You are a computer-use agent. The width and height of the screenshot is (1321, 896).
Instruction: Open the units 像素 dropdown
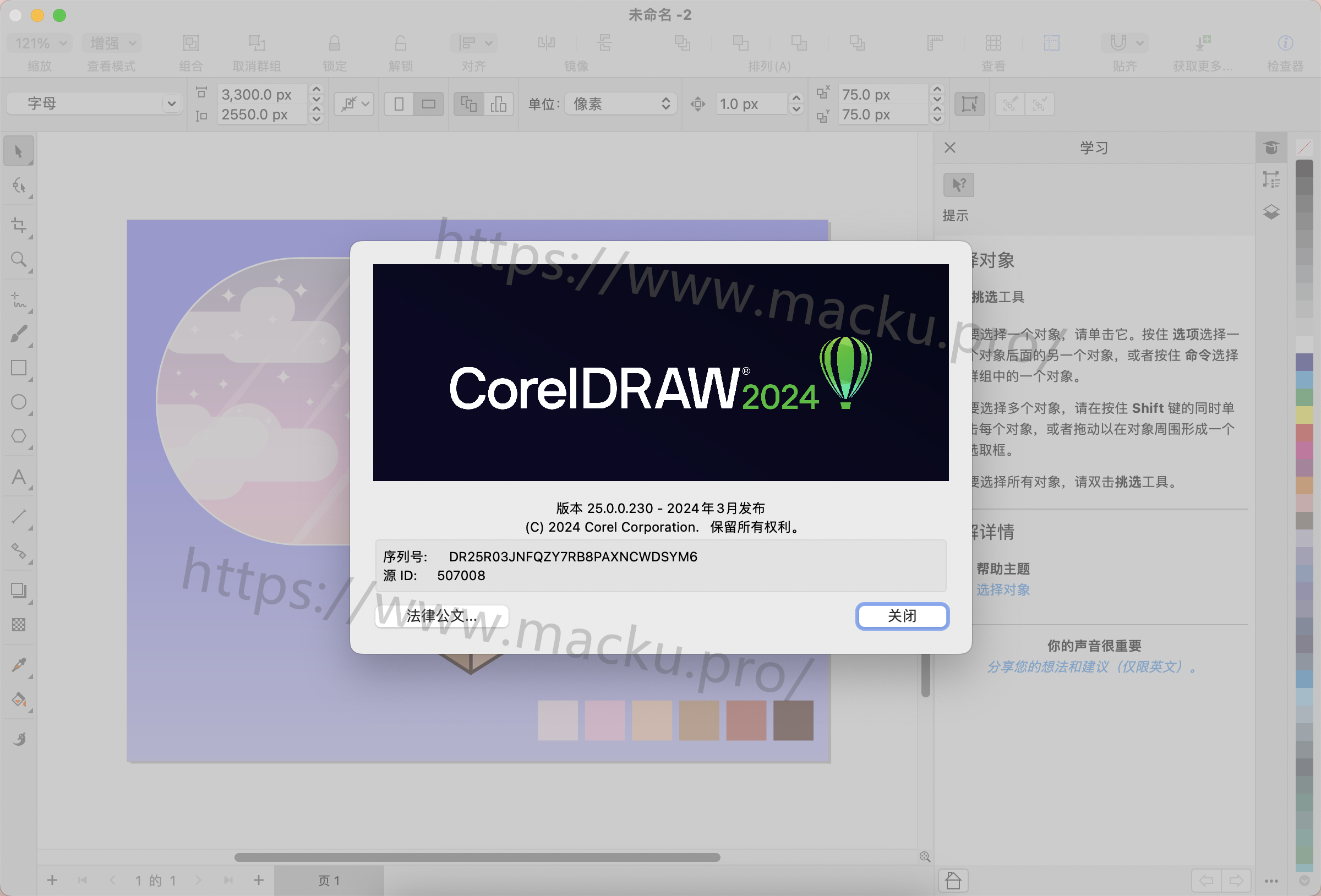click(620, 103)
